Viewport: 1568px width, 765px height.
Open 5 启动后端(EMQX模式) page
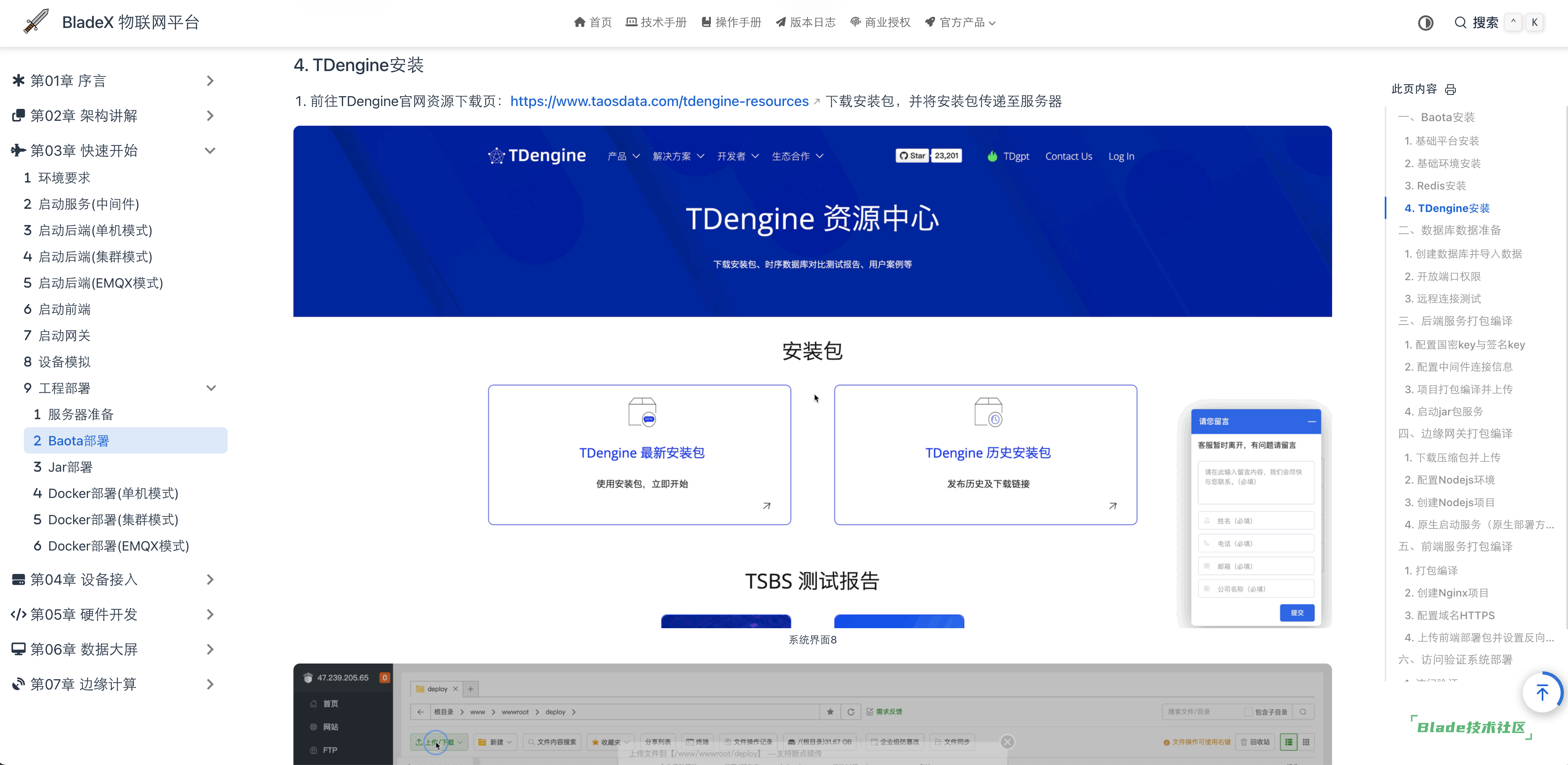(x=93, y=283)
